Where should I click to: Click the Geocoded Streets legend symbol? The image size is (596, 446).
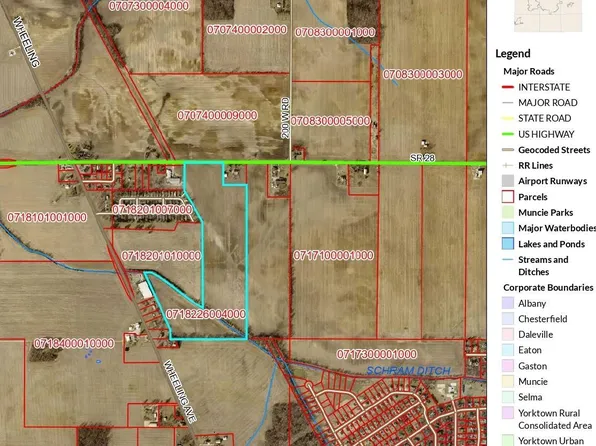(507, 150)
